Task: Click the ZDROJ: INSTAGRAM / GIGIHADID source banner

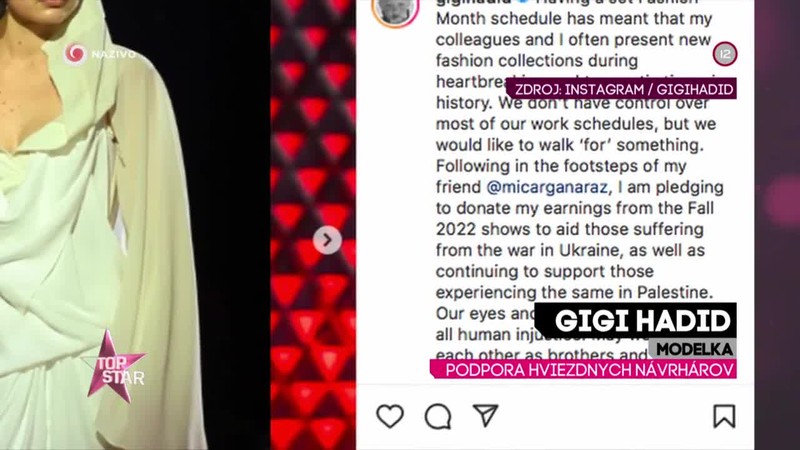Action: [x=621, y=89]
